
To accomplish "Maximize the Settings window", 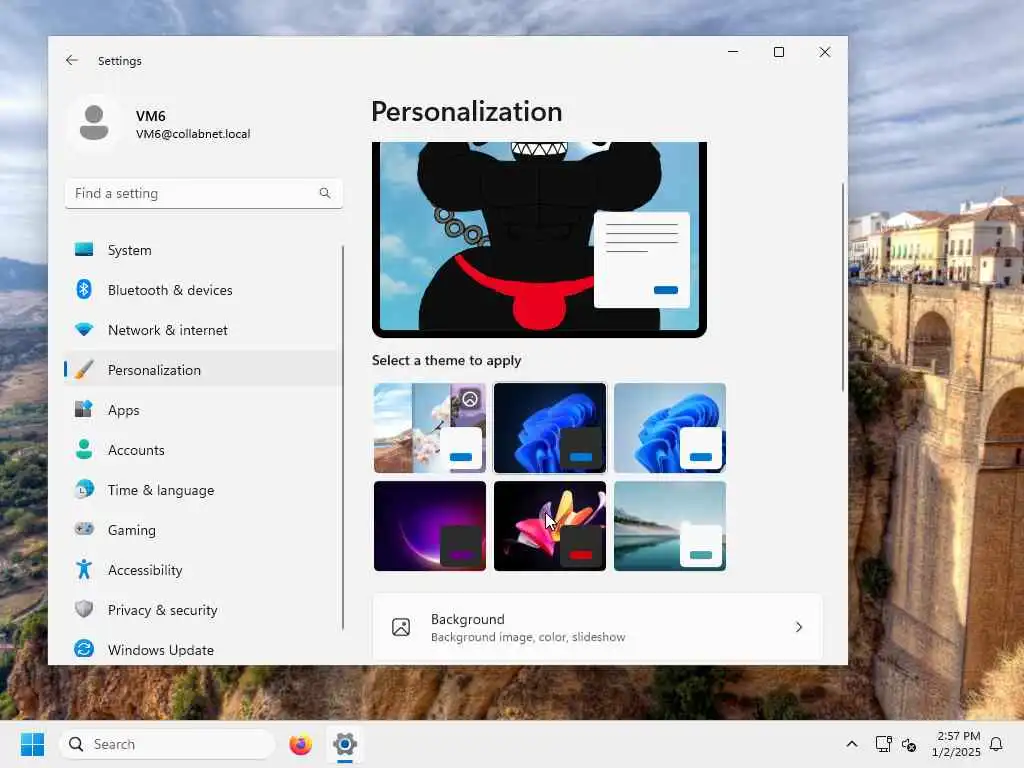I will 778,52.
